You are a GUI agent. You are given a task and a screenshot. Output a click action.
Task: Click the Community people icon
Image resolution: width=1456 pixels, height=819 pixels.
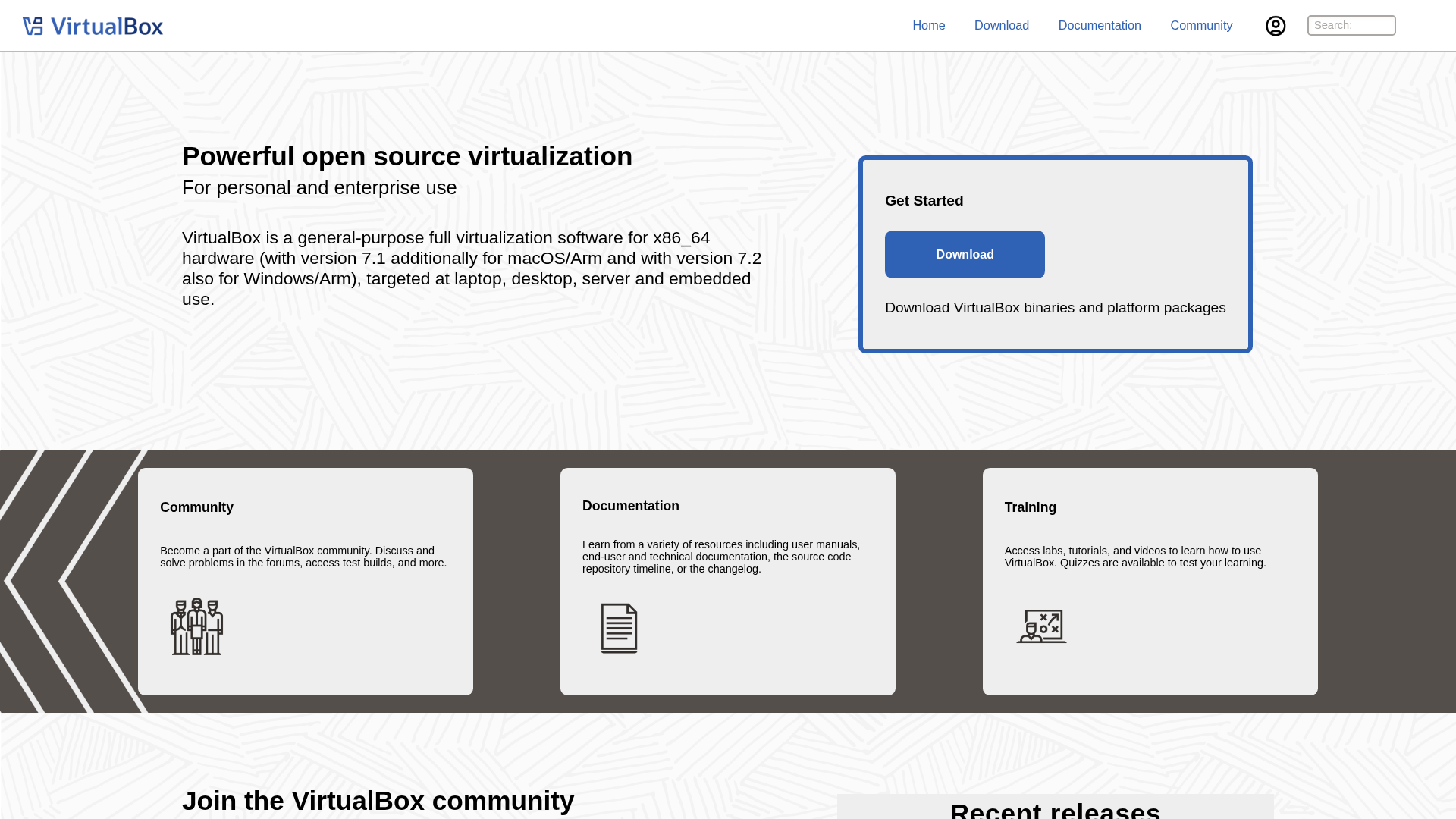pos(196,626)
